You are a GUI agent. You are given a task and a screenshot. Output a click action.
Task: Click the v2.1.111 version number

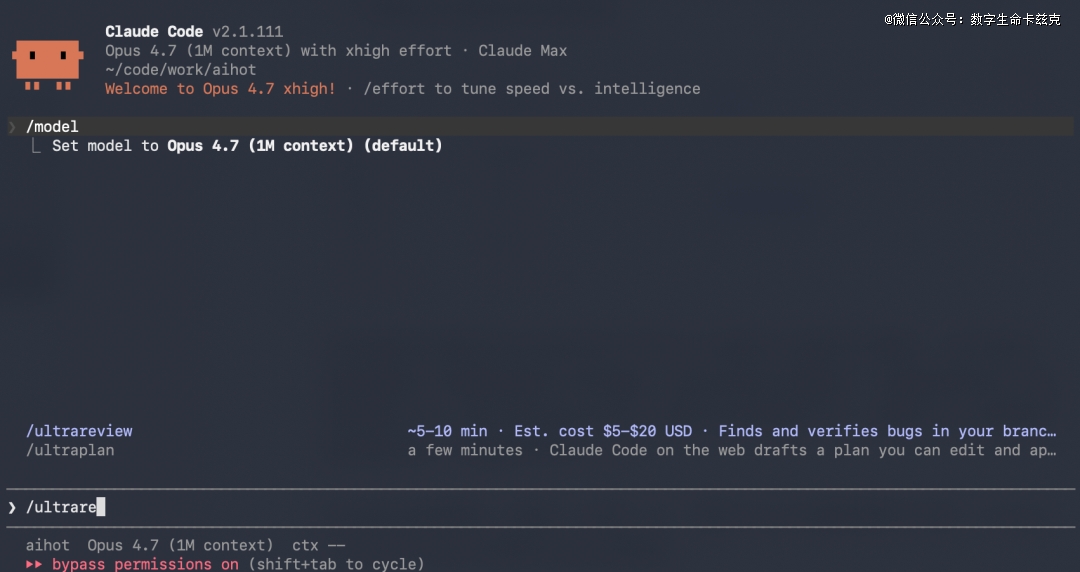point(247,32)
